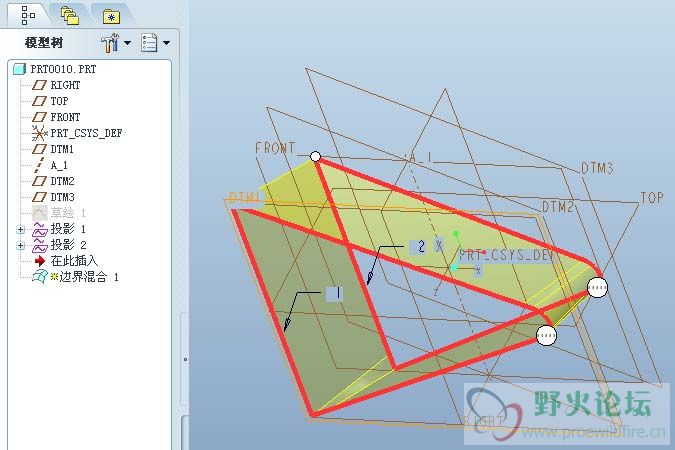This screenshot has width=675, height=450.
Task: Click the projection icon beside 投影 2
Action: [40, 245]
